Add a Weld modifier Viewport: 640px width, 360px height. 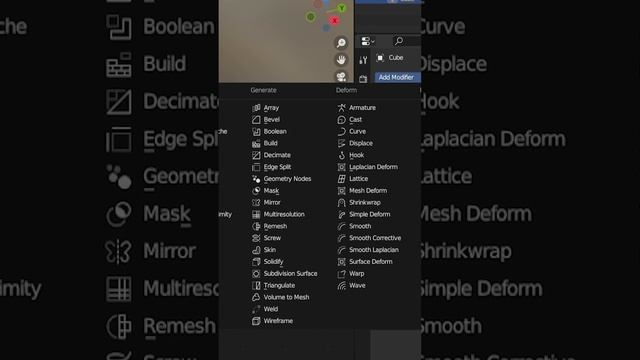pos(271,309)
